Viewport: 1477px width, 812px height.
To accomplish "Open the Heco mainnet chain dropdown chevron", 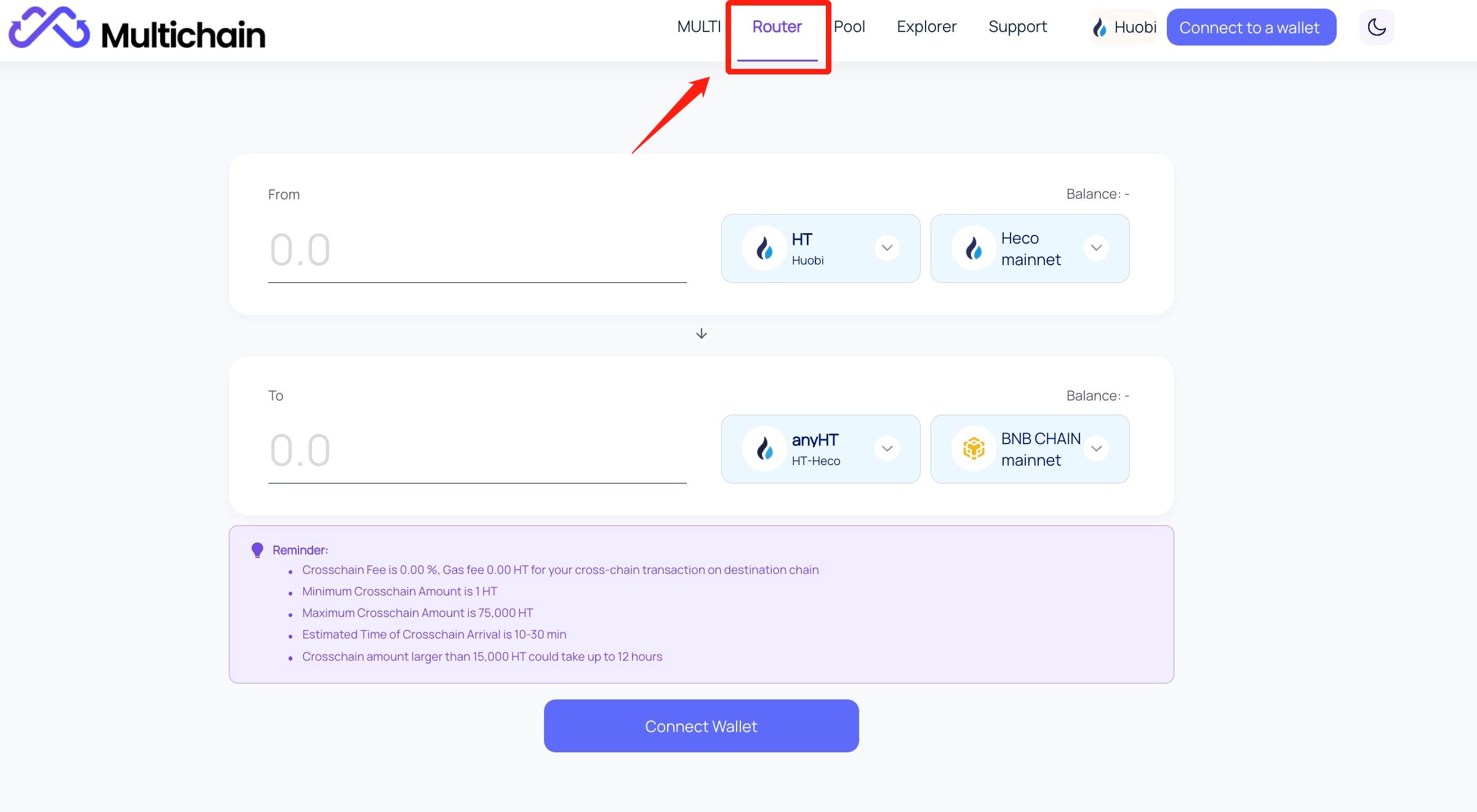I will [1096, 248].
